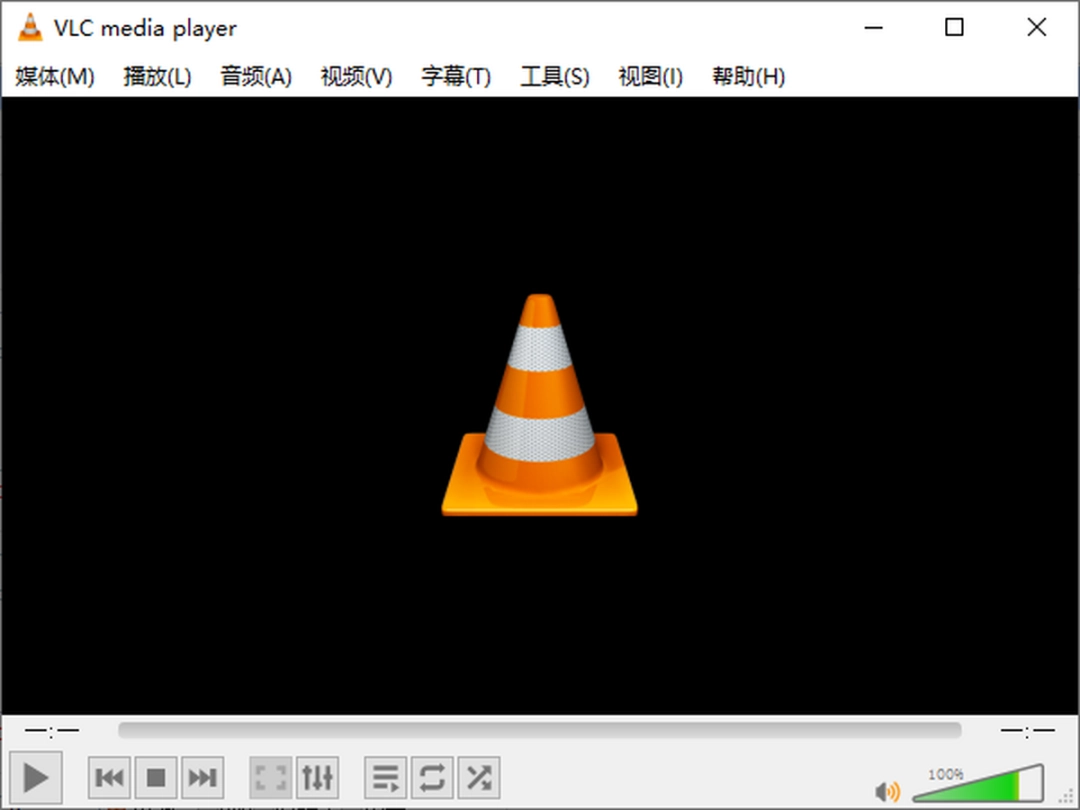
Task: Open the 字幕(T) menu
Action: pyautogui.click(x=455, y=76)
